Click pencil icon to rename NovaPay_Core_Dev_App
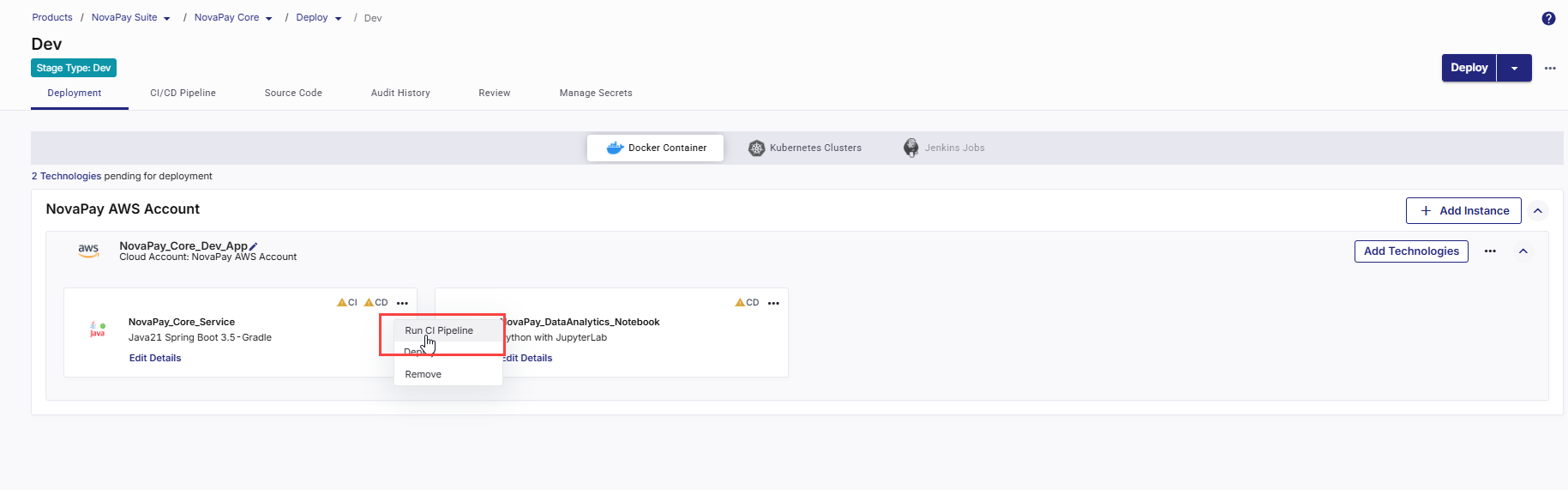Image resolution: width=1568 pixels, height=490 pixels. click(x=253, y=246)
